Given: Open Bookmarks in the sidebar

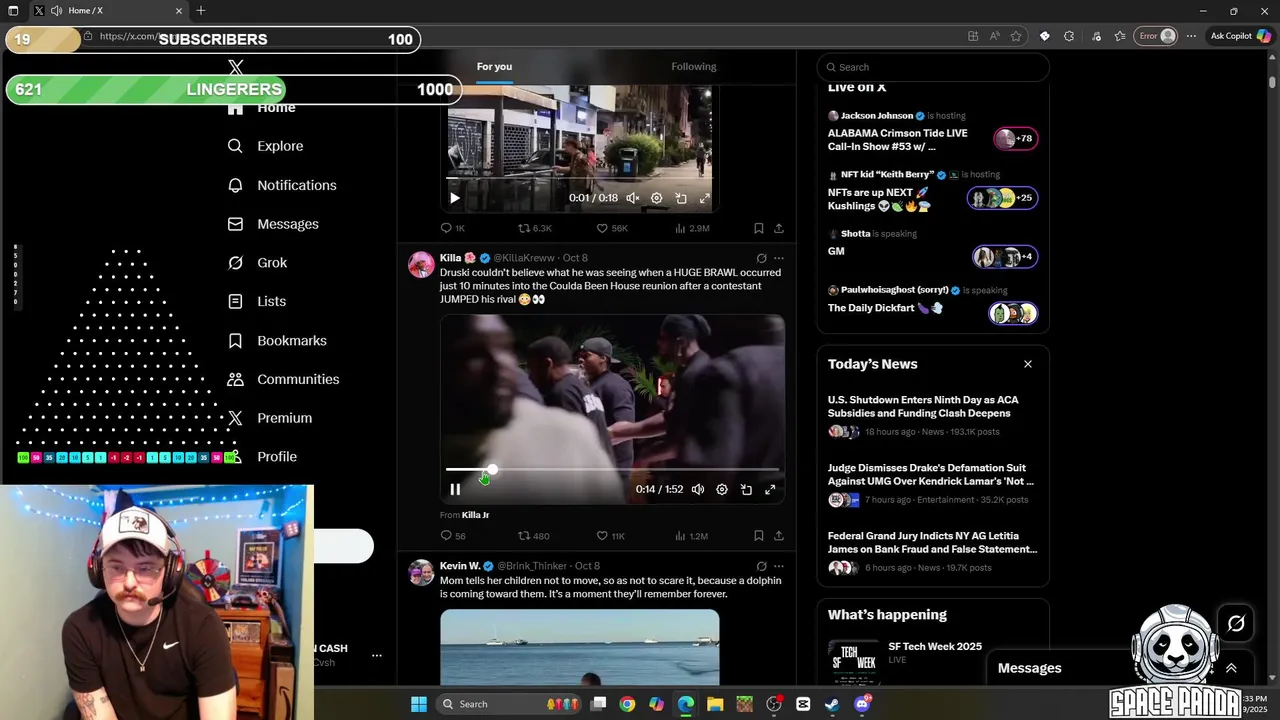Looking at the screenshot, I should [x=277, y=341].
